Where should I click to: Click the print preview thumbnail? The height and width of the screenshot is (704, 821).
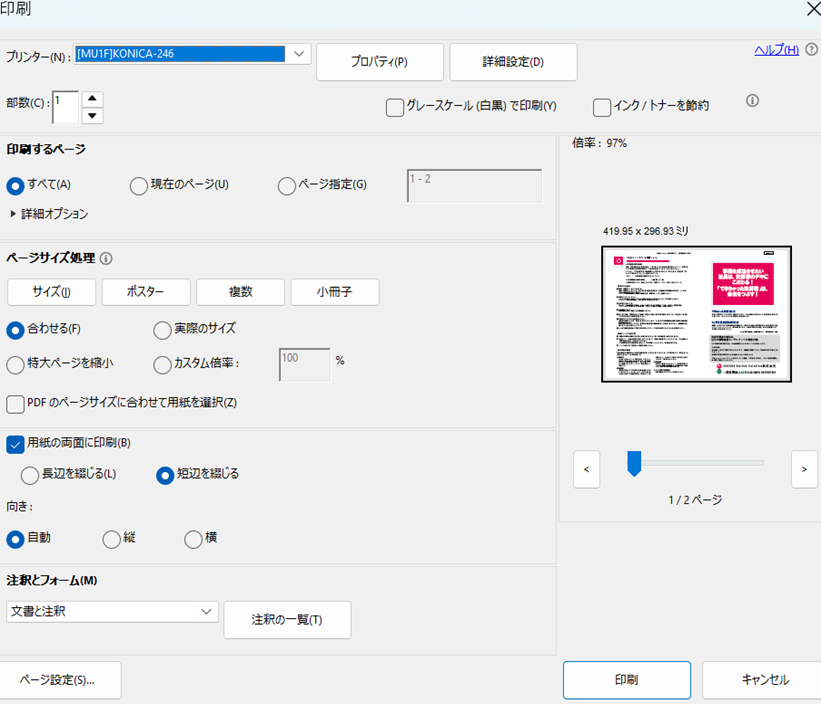coord(696,314)
